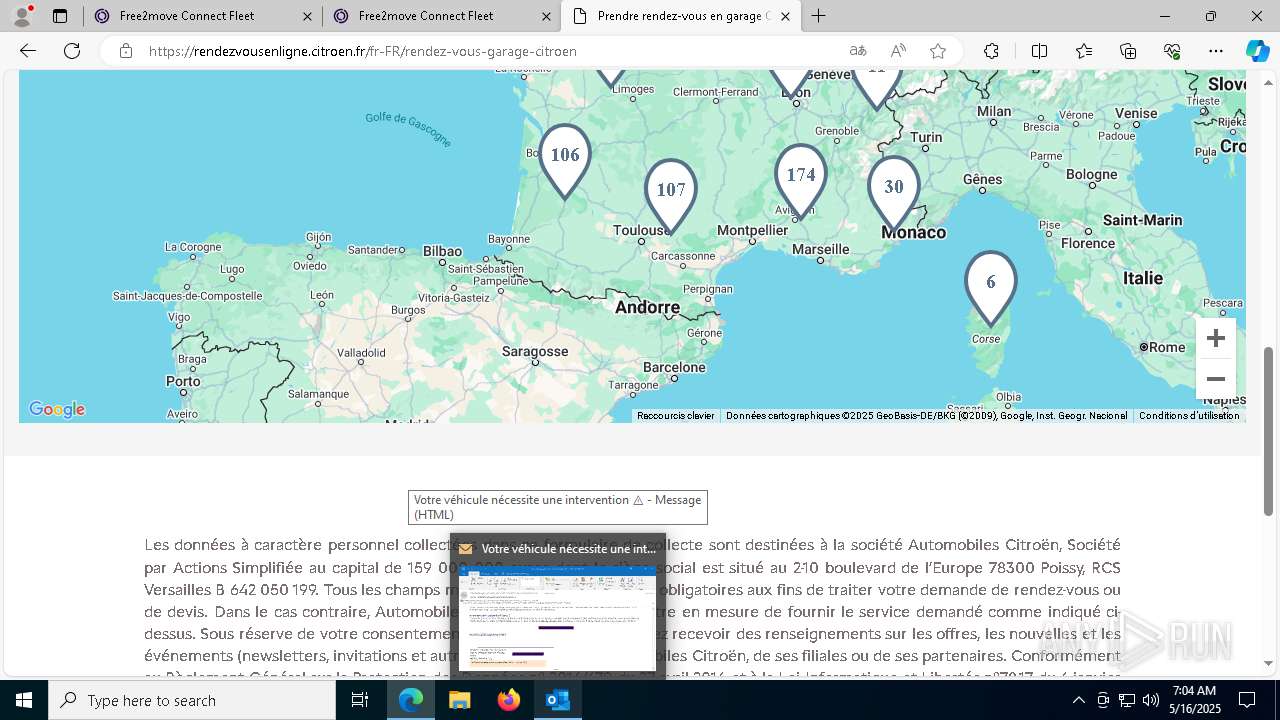Activate Read aloud icon in address bar
Screen dimensions: 1280x720
pos(898,51)
